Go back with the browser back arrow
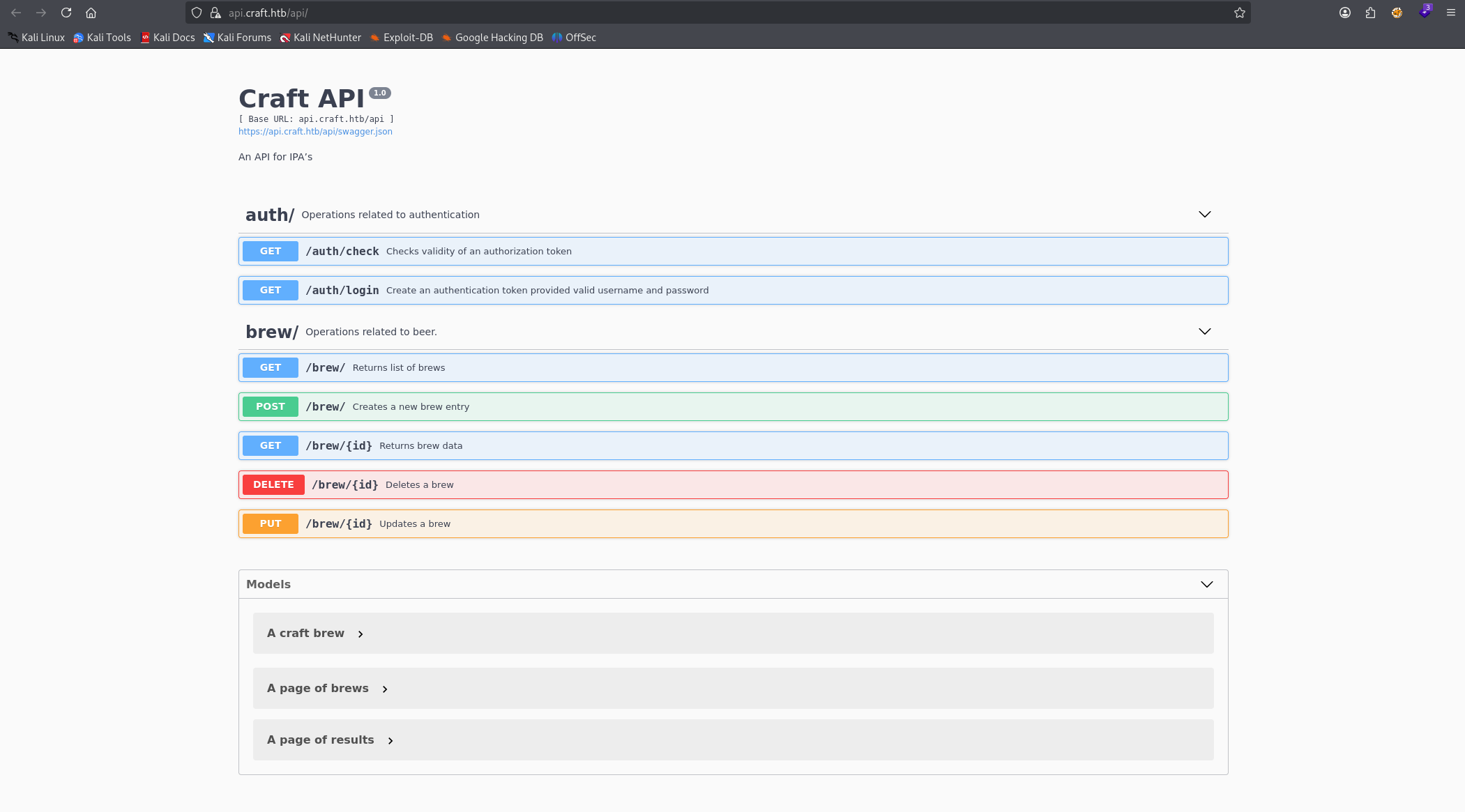Viewport: 1465px width, 812px height. [x=16, y=13]
